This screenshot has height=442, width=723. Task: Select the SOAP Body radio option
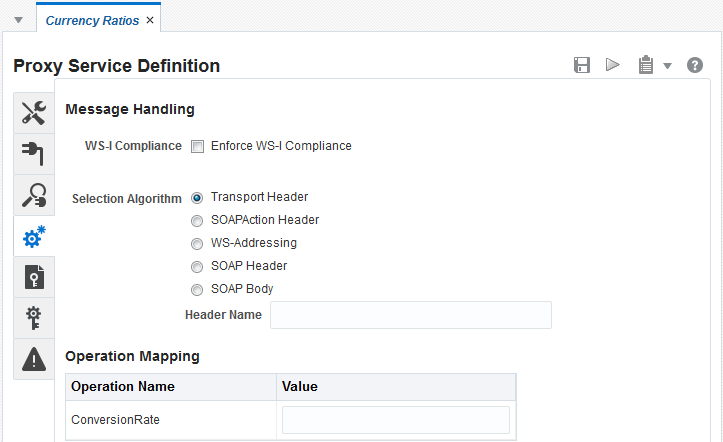pos(197,290)
